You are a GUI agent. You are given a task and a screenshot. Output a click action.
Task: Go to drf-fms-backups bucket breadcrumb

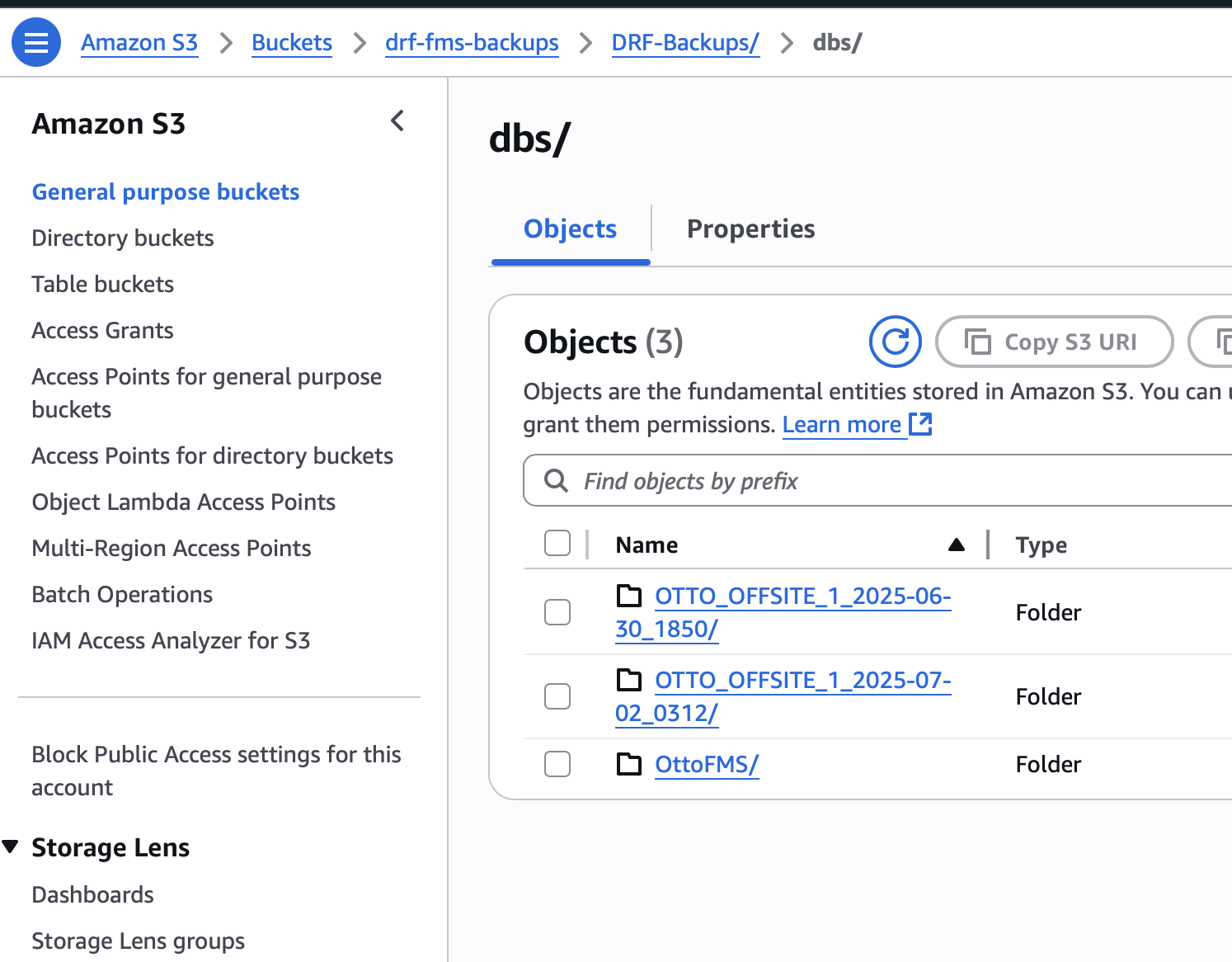pyautogui.click(x=472, y=43)
